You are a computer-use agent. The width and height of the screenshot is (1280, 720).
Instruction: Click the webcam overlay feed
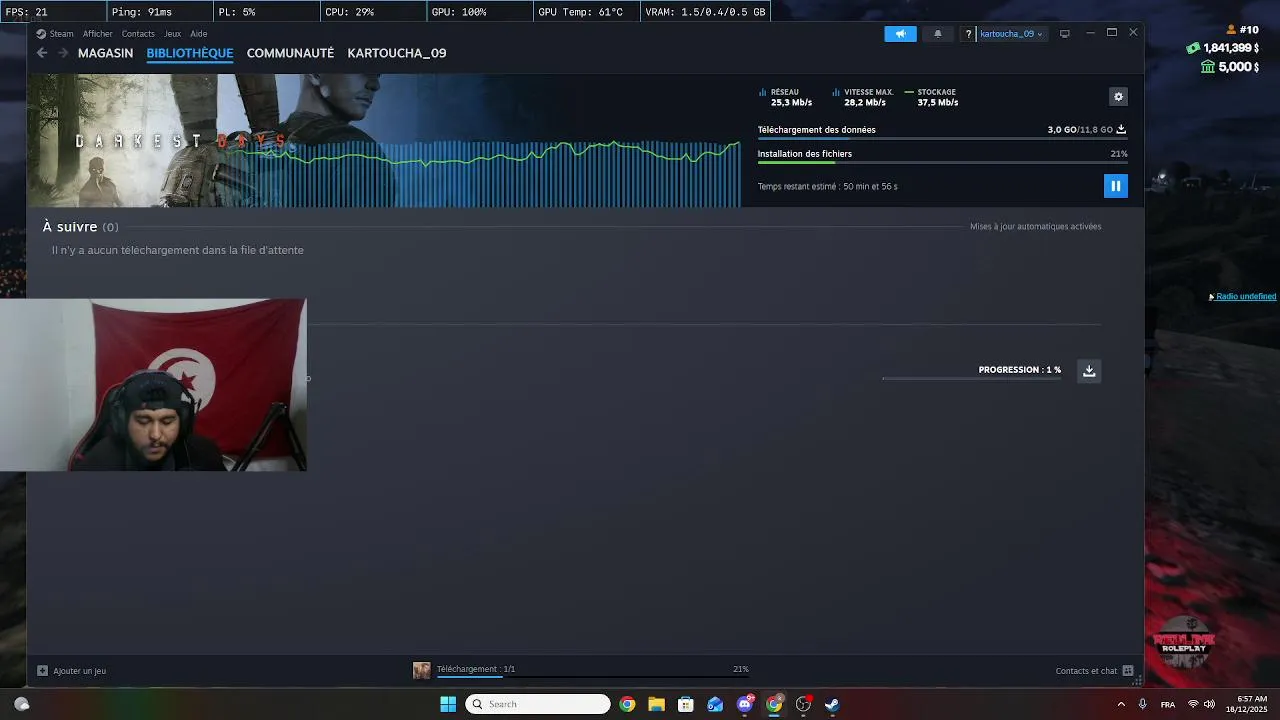(153, 385)
